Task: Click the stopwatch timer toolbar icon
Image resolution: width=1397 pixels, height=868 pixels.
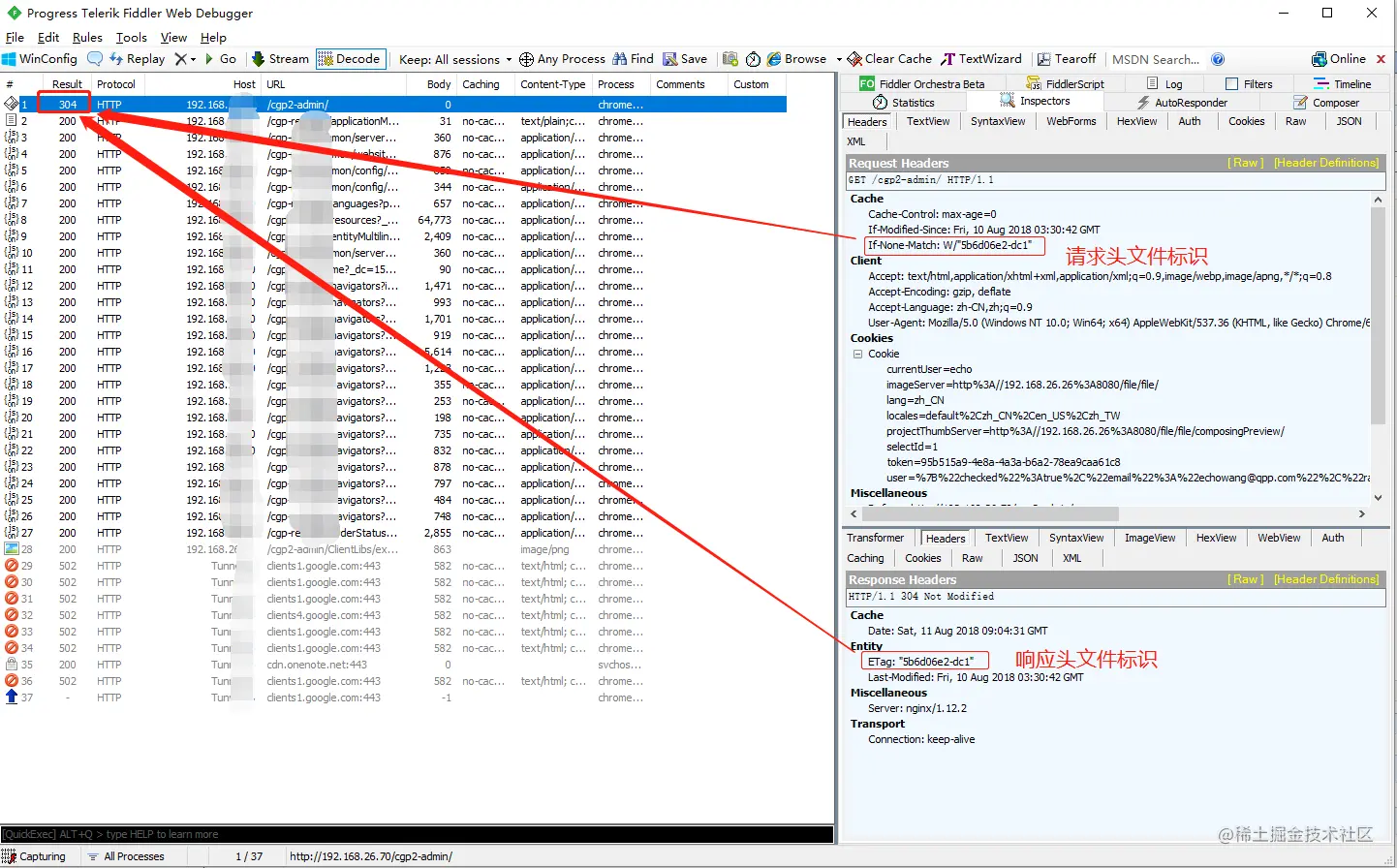Action: click(x=753, y=59)
